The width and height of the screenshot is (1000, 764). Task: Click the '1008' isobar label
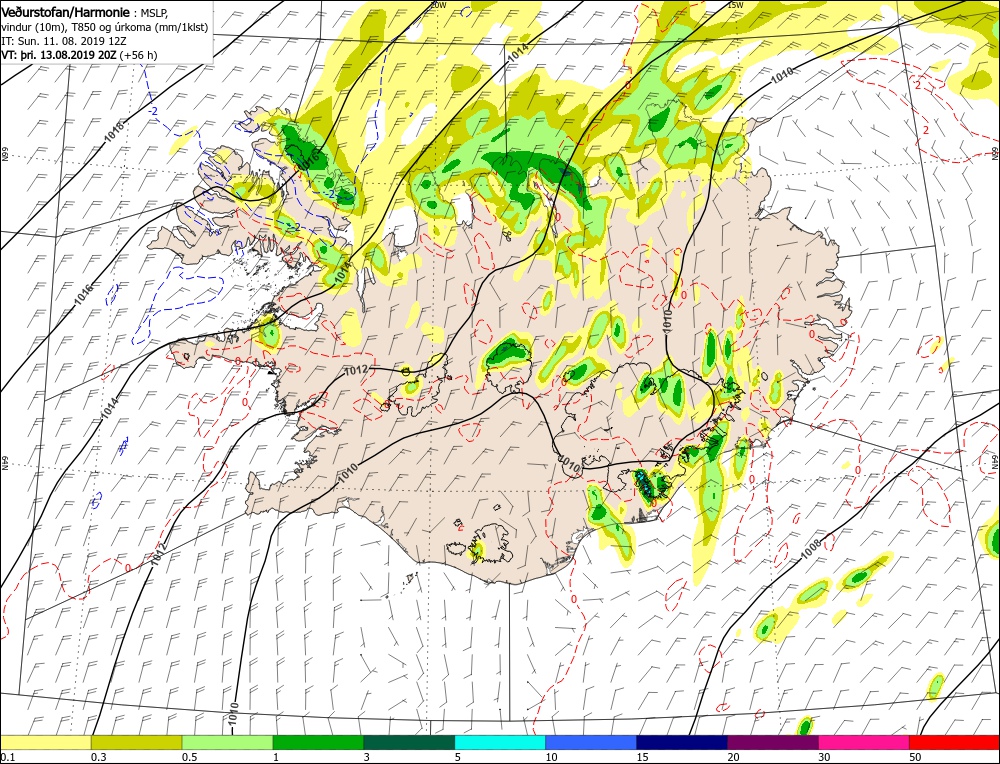click(811, 550)
